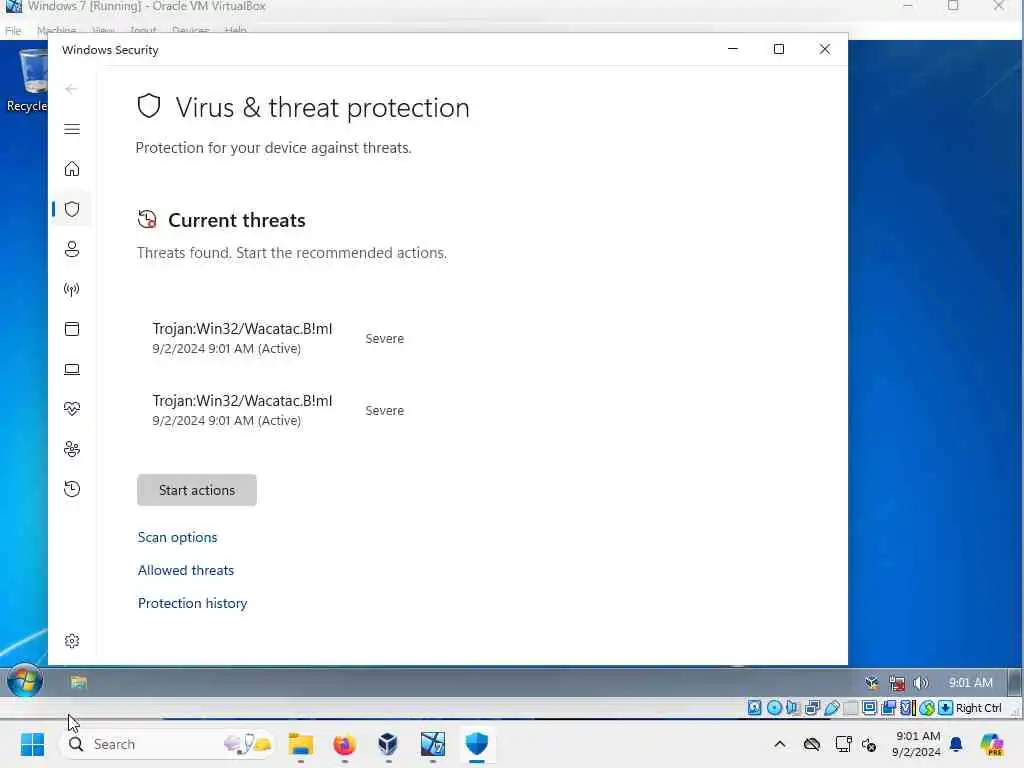This screenshot has height=768, width=1024.
Task: Open Protection history clock icon in sidebar
Action: (72, 488)
